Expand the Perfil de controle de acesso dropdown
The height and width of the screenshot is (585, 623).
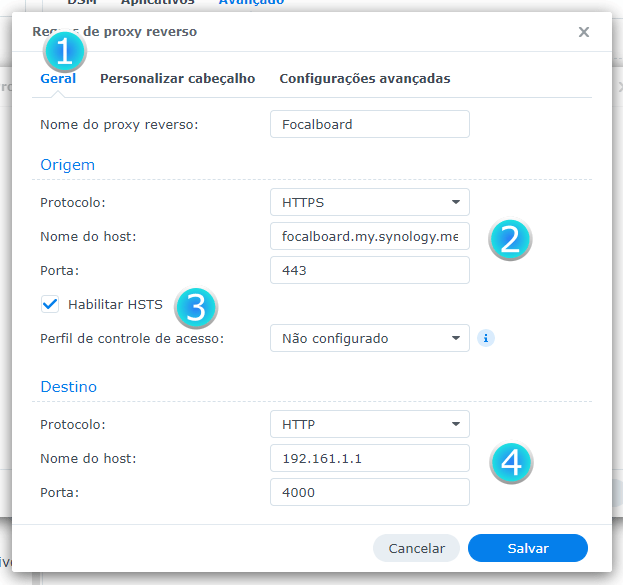pos(369,338)
